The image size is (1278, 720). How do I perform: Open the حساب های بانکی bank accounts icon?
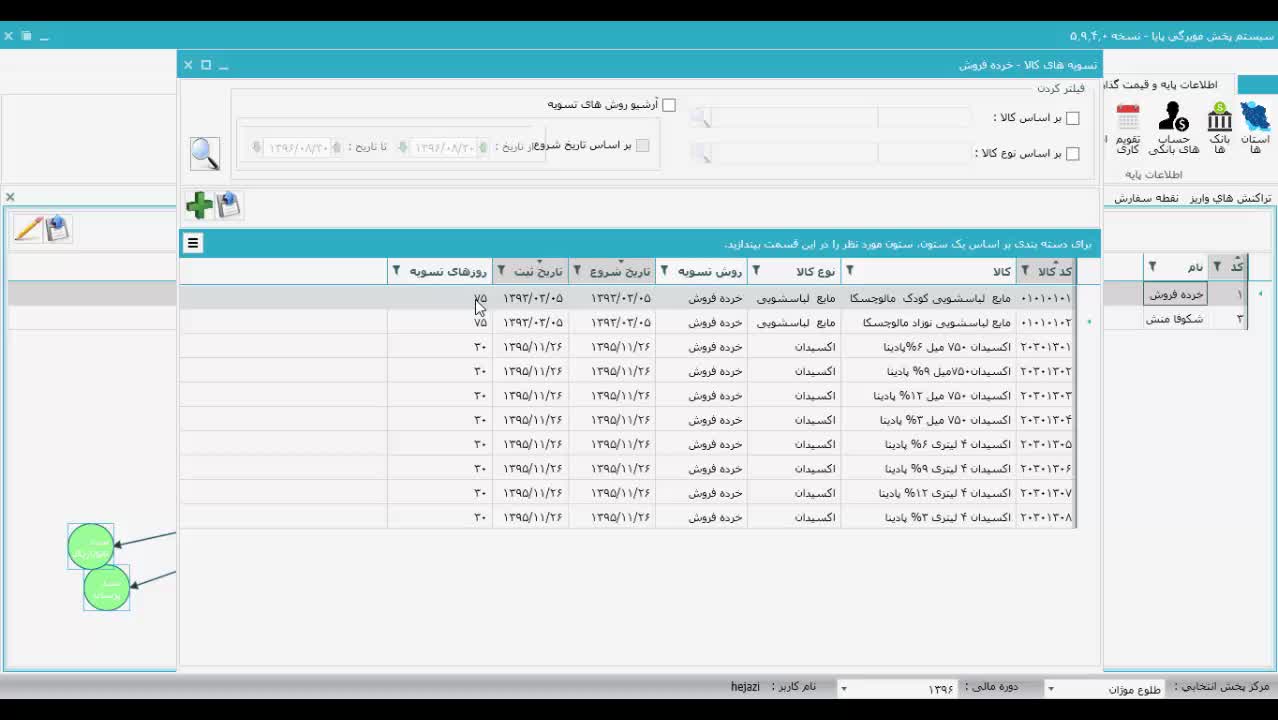1173,128
